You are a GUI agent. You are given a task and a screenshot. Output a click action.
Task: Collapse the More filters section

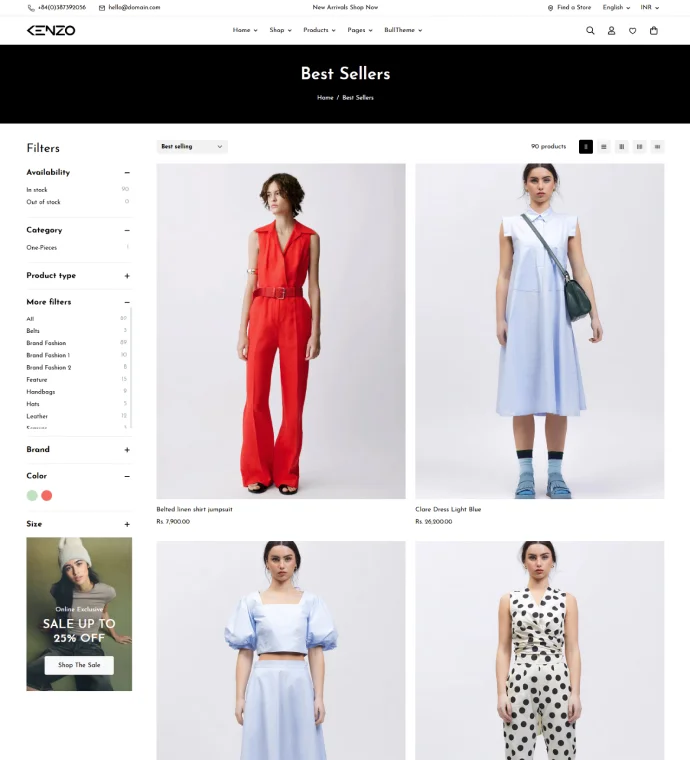[x=127, y=302]
